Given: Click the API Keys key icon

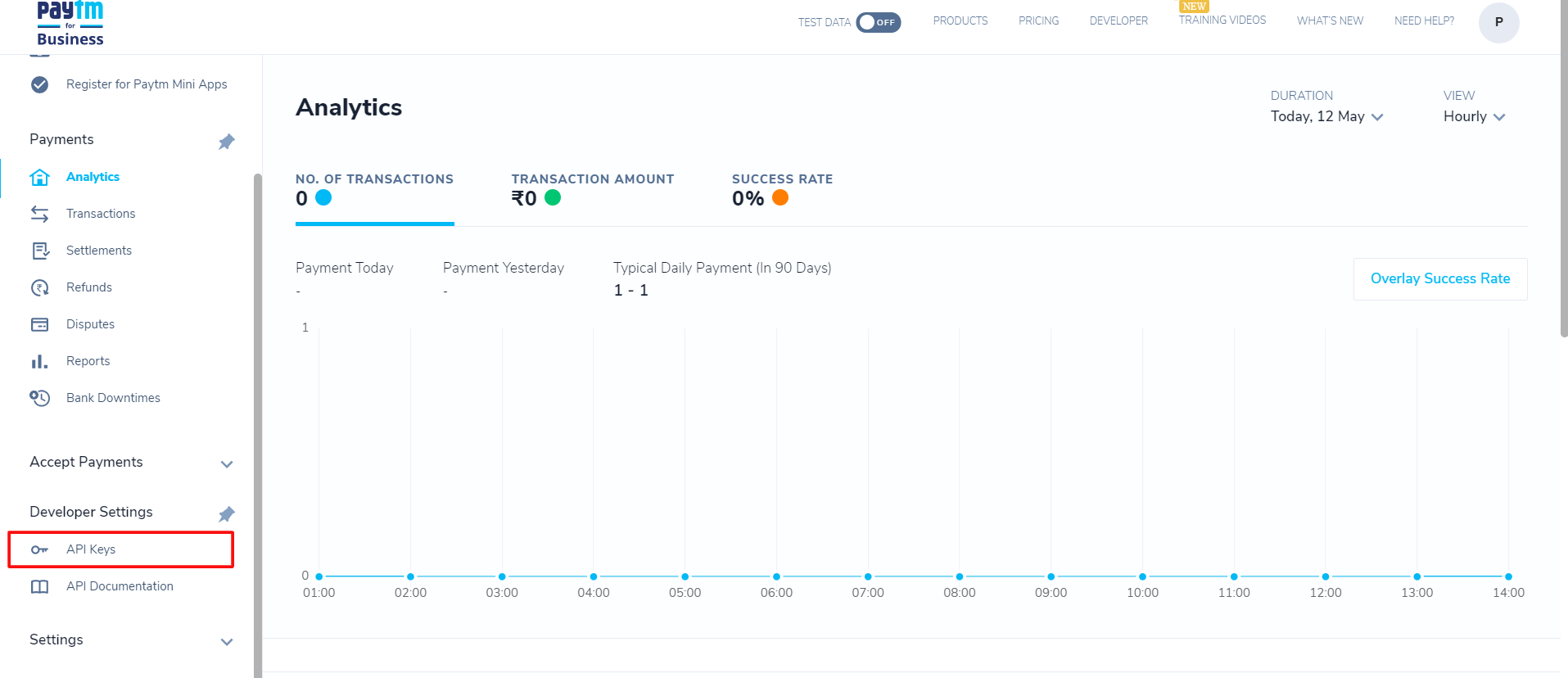Looking at the screenshot, I should pos(39,549).
